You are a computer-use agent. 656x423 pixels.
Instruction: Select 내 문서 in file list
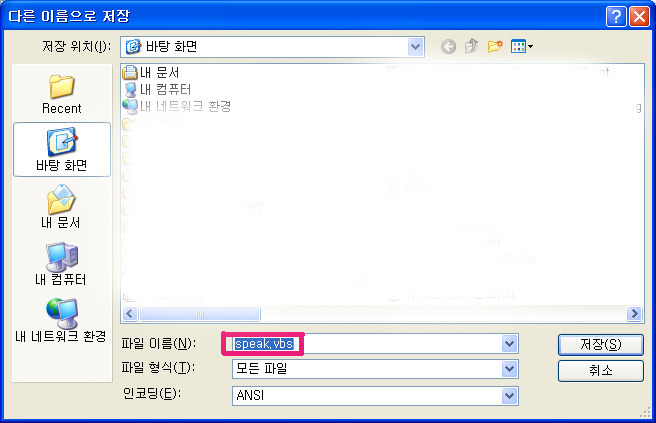(x=151, y=72)
